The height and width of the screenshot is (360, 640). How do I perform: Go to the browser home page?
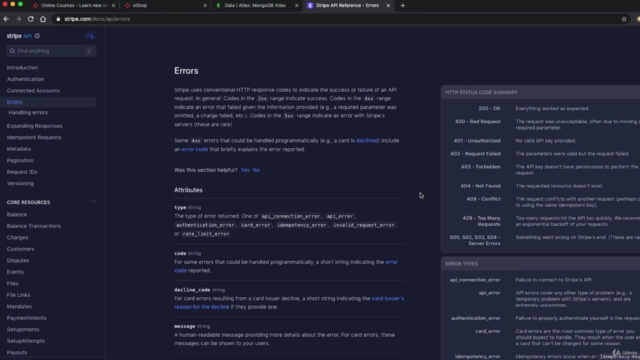coord(43,19)
